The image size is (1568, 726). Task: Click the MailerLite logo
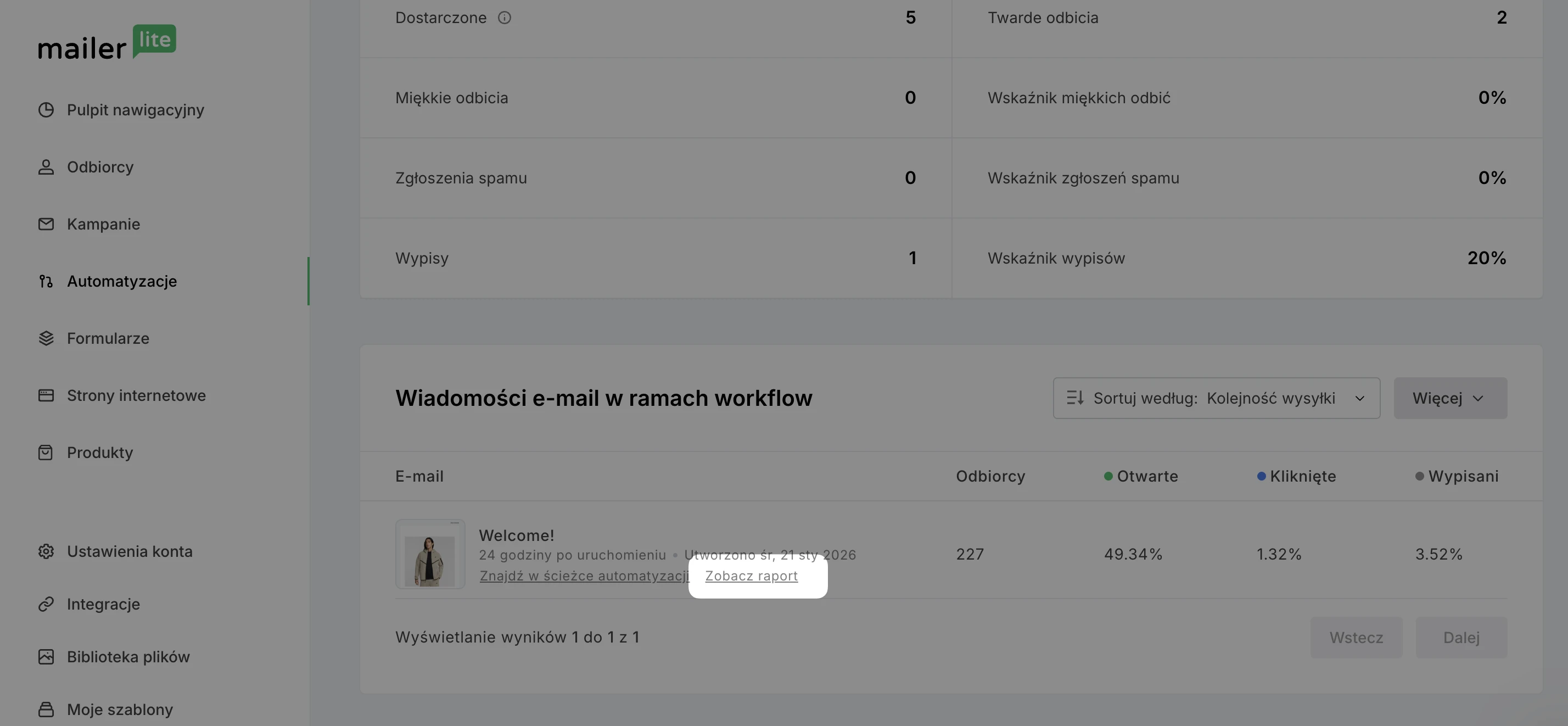(107, 43)
